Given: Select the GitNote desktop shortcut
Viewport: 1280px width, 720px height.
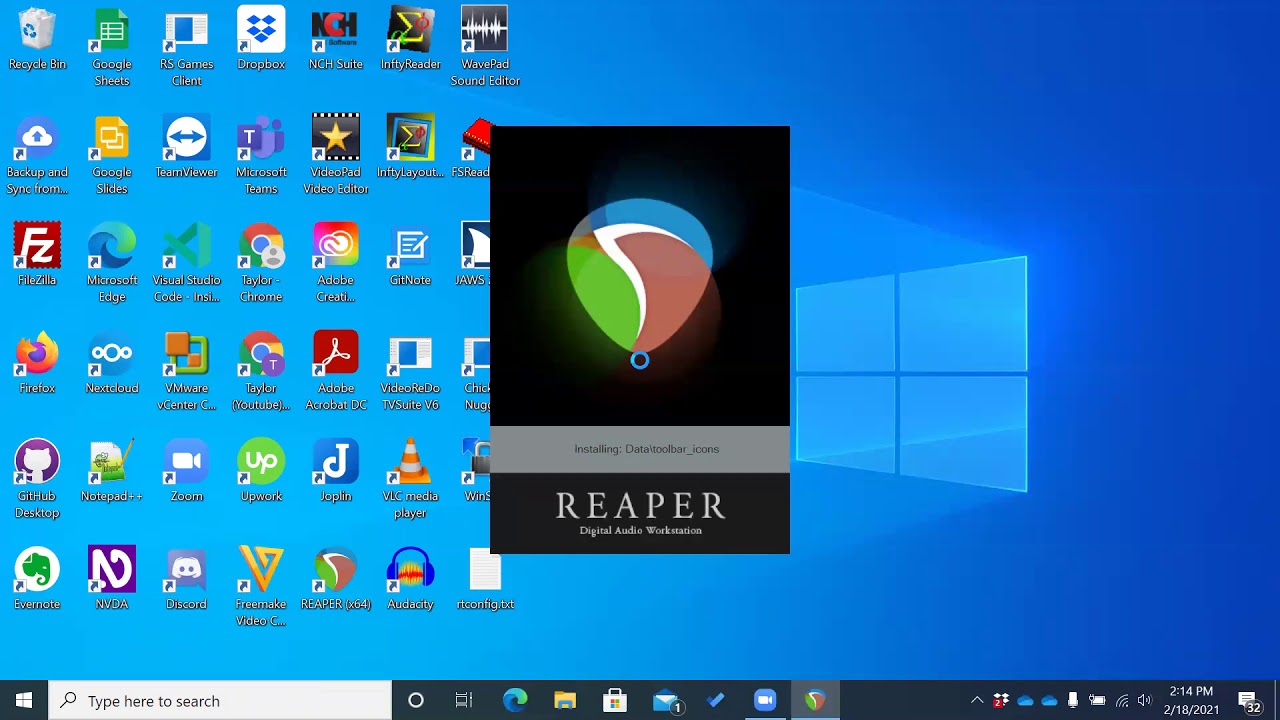Looking at the screenshot, I should pos(410,256).
